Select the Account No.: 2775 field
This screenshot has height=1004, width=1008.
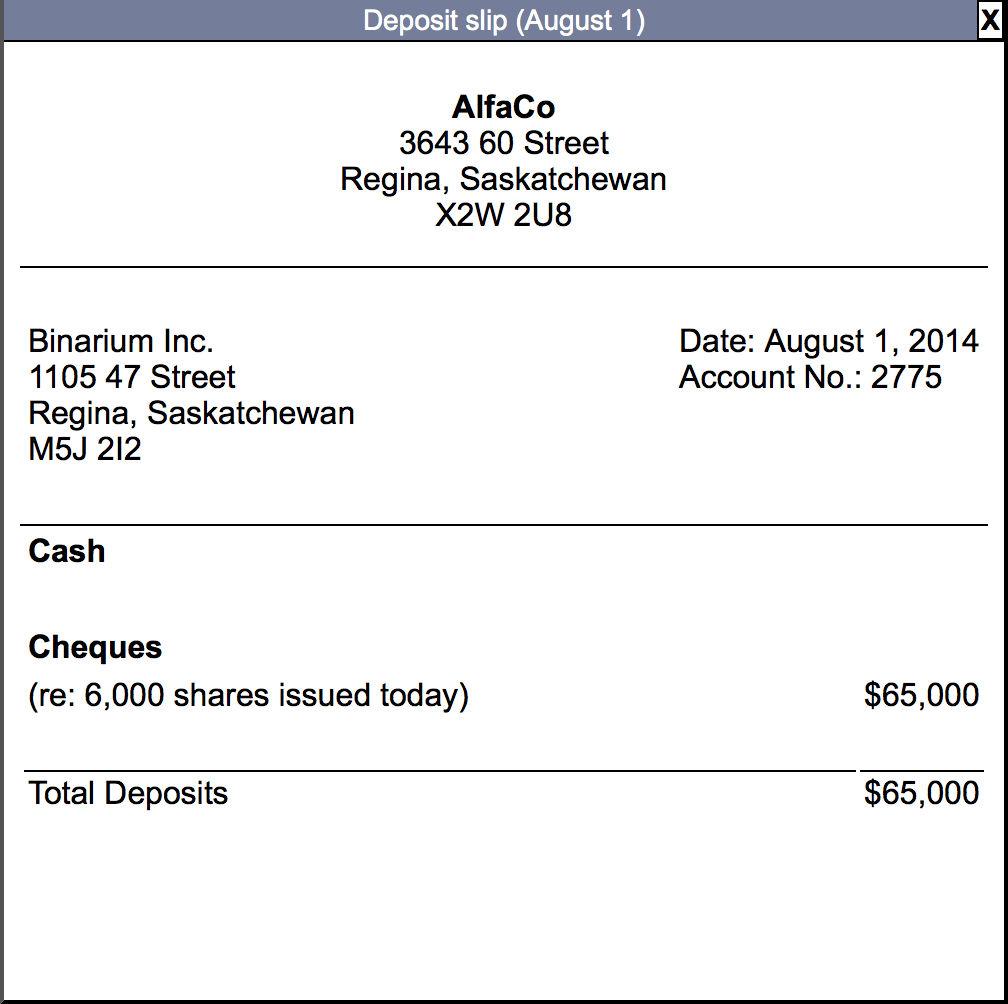pos(810,377)
